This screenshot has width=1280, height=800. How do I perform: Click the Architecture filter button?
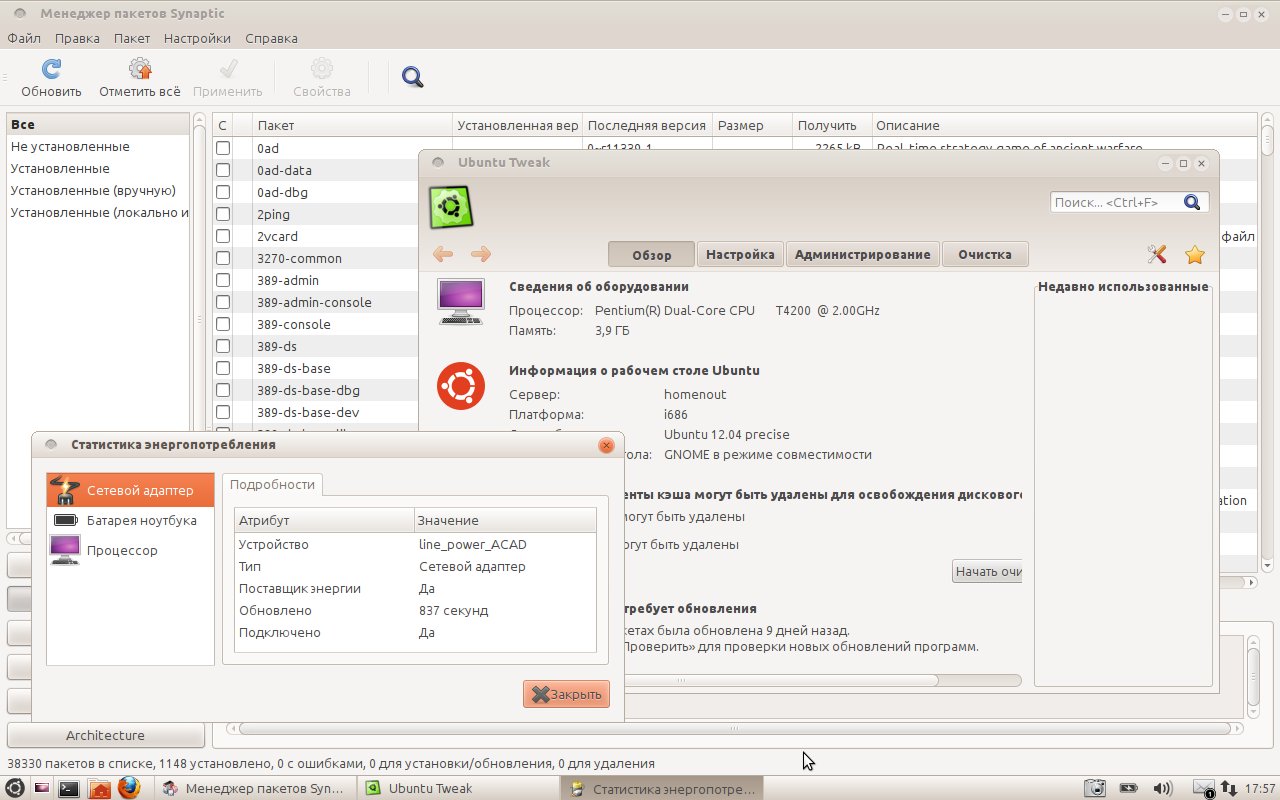(x=105, y=735)
